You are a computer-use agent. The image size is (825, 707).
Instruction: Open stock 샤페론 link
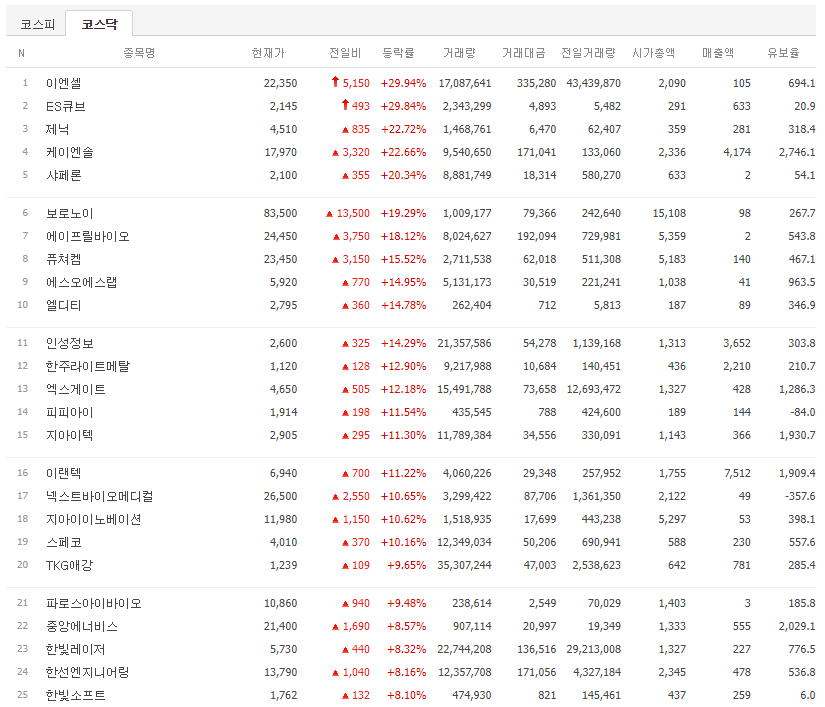tap(64, 175)
